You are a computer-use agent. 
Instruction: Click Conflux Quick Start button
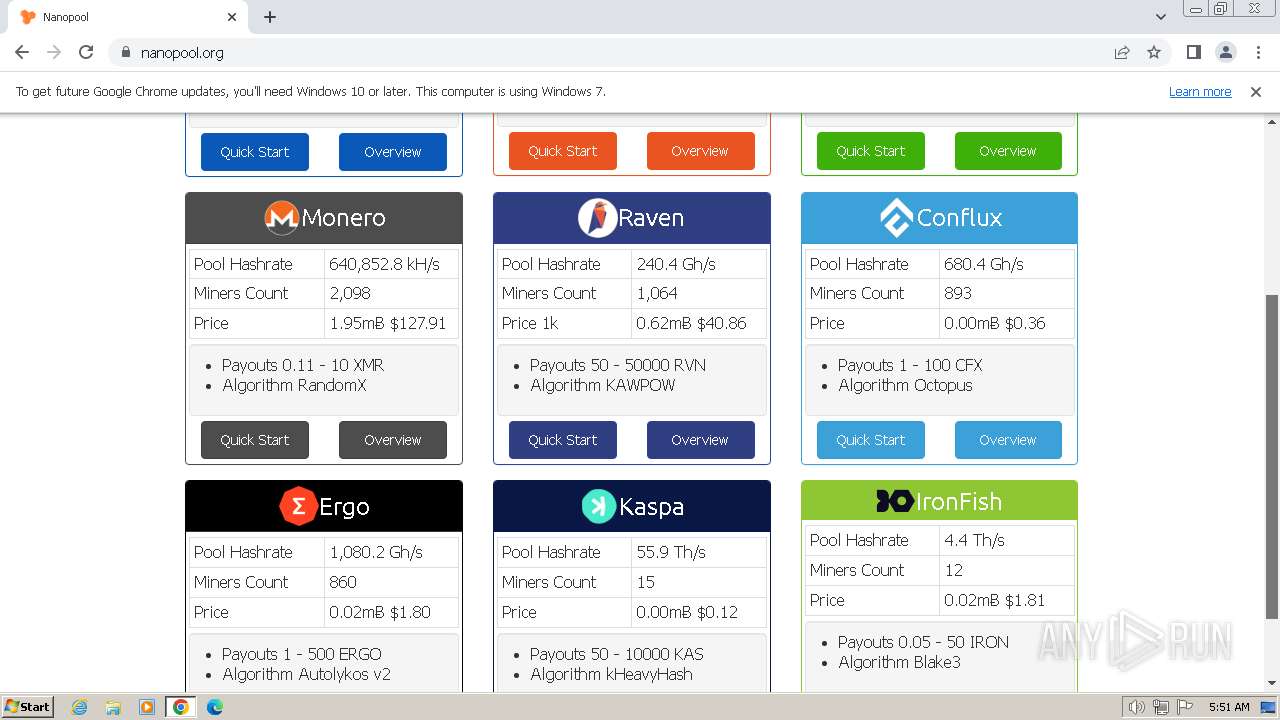871,440
